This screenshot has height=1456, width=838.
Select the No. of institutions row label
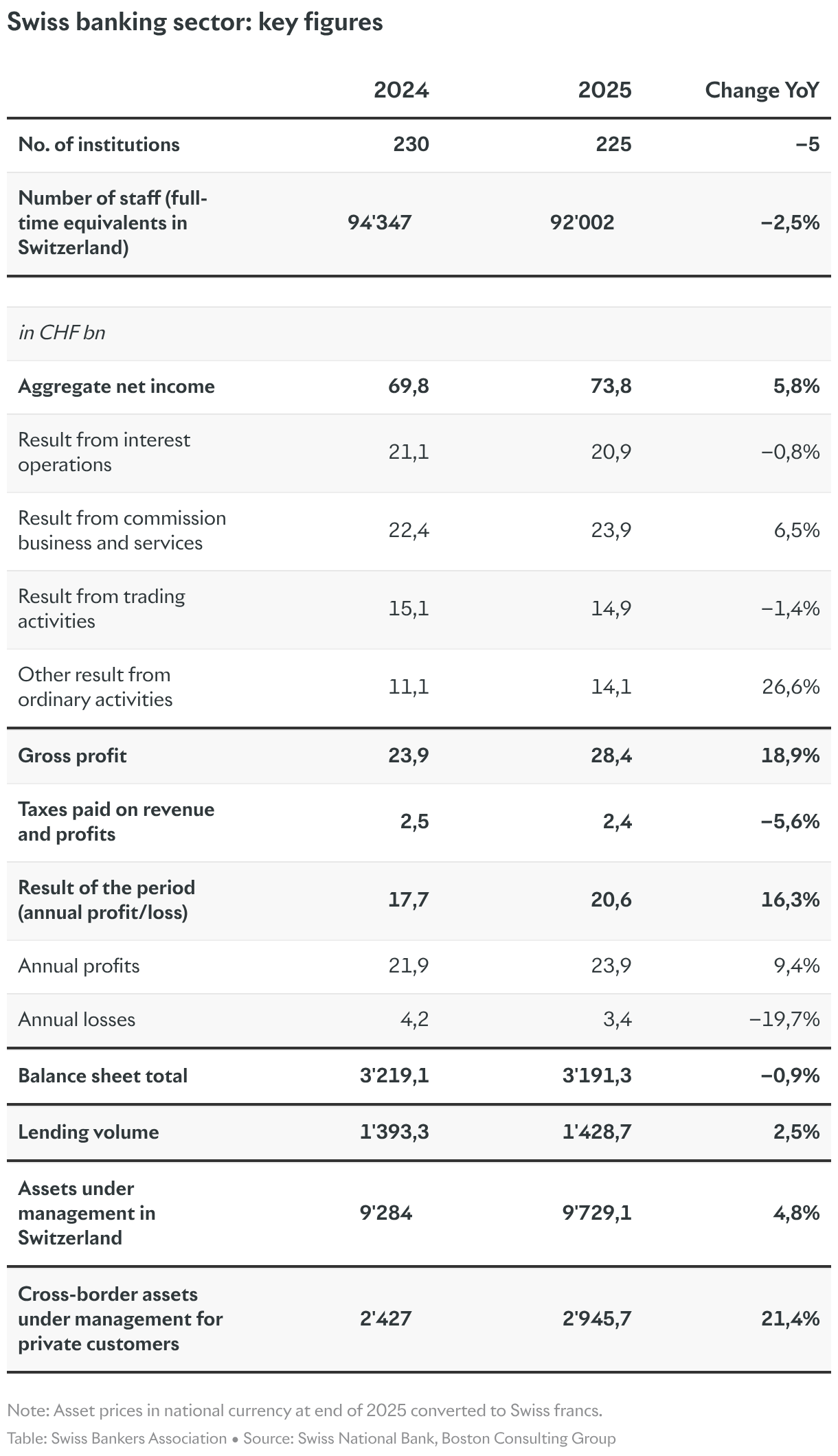(x=99, y=144)
